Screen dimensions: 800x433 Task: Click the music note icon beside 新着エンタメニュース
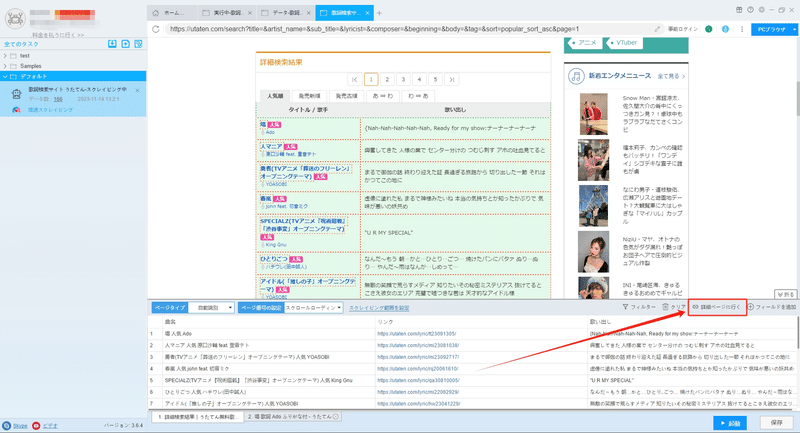576,76
